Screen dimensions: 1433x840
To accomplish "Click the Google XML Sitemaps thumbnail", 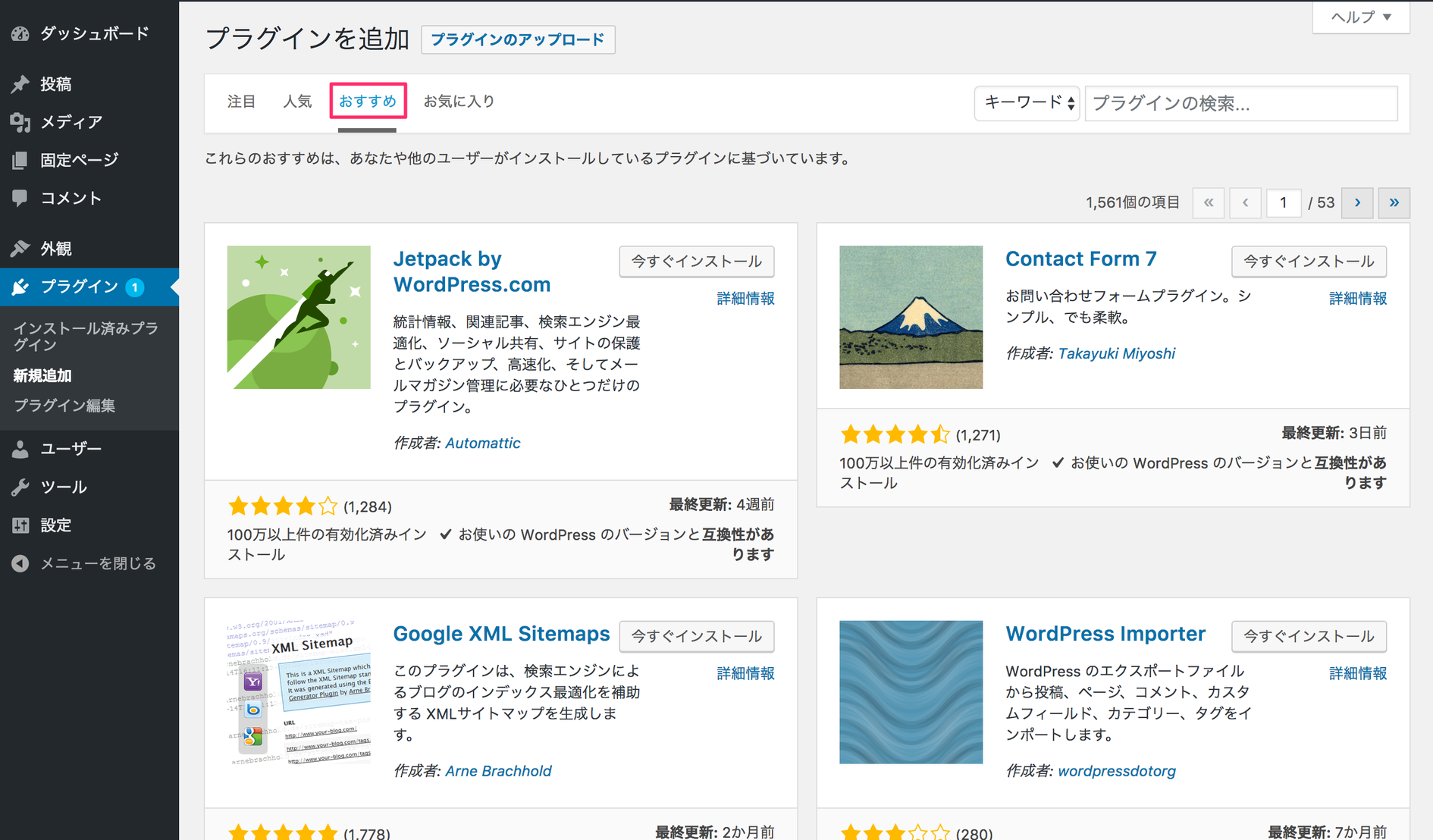I will tap(299, 692).
